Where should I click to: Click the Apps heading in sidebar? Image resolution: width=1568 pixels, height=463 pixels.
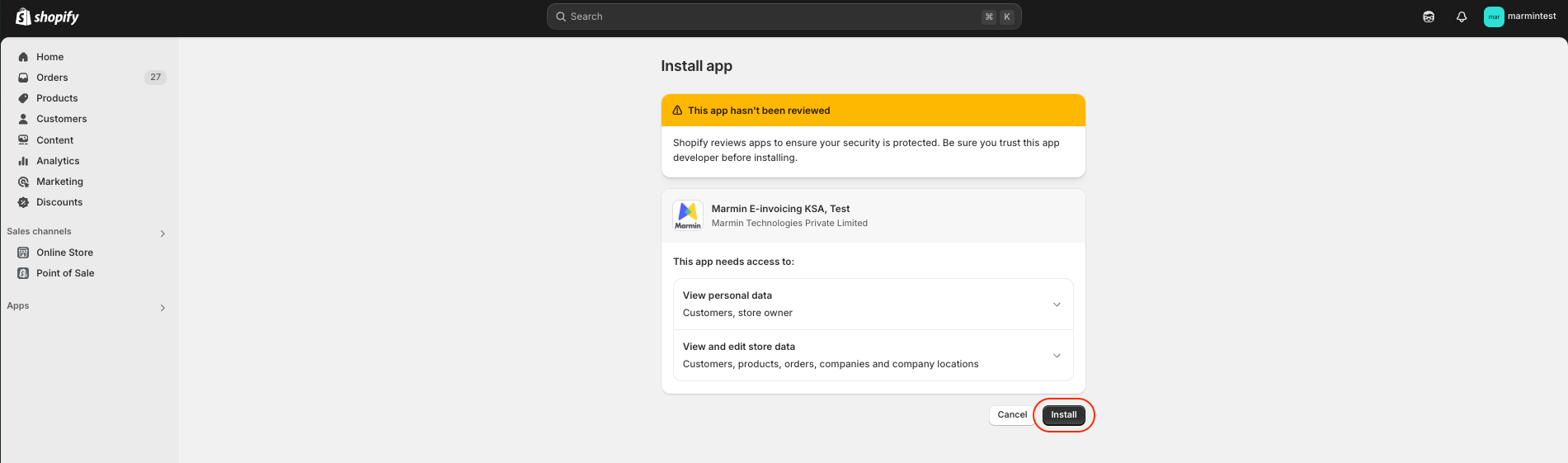click(x=18, y=306)
